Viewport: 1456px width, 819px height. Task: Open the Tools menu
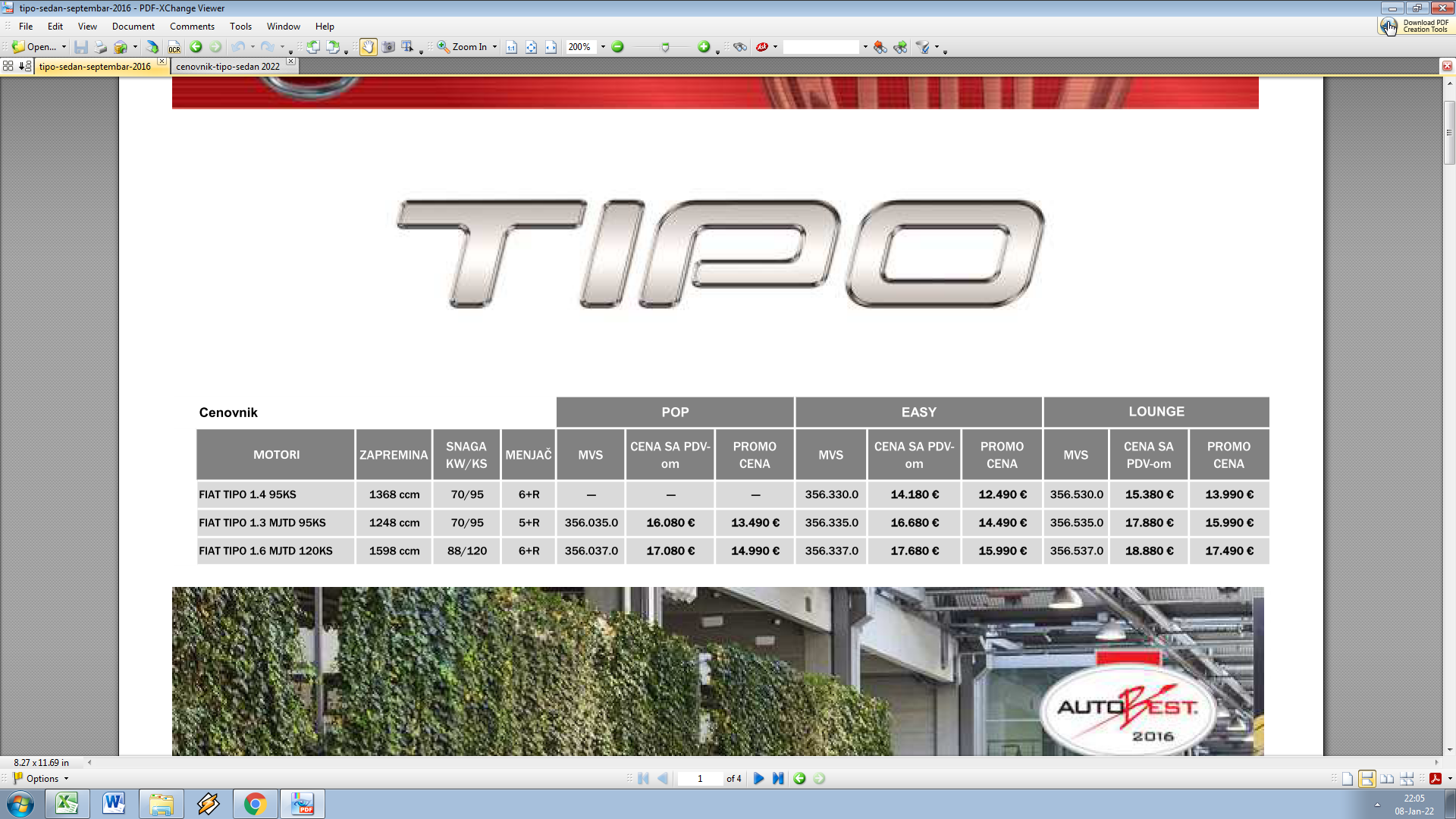(240, 27)
